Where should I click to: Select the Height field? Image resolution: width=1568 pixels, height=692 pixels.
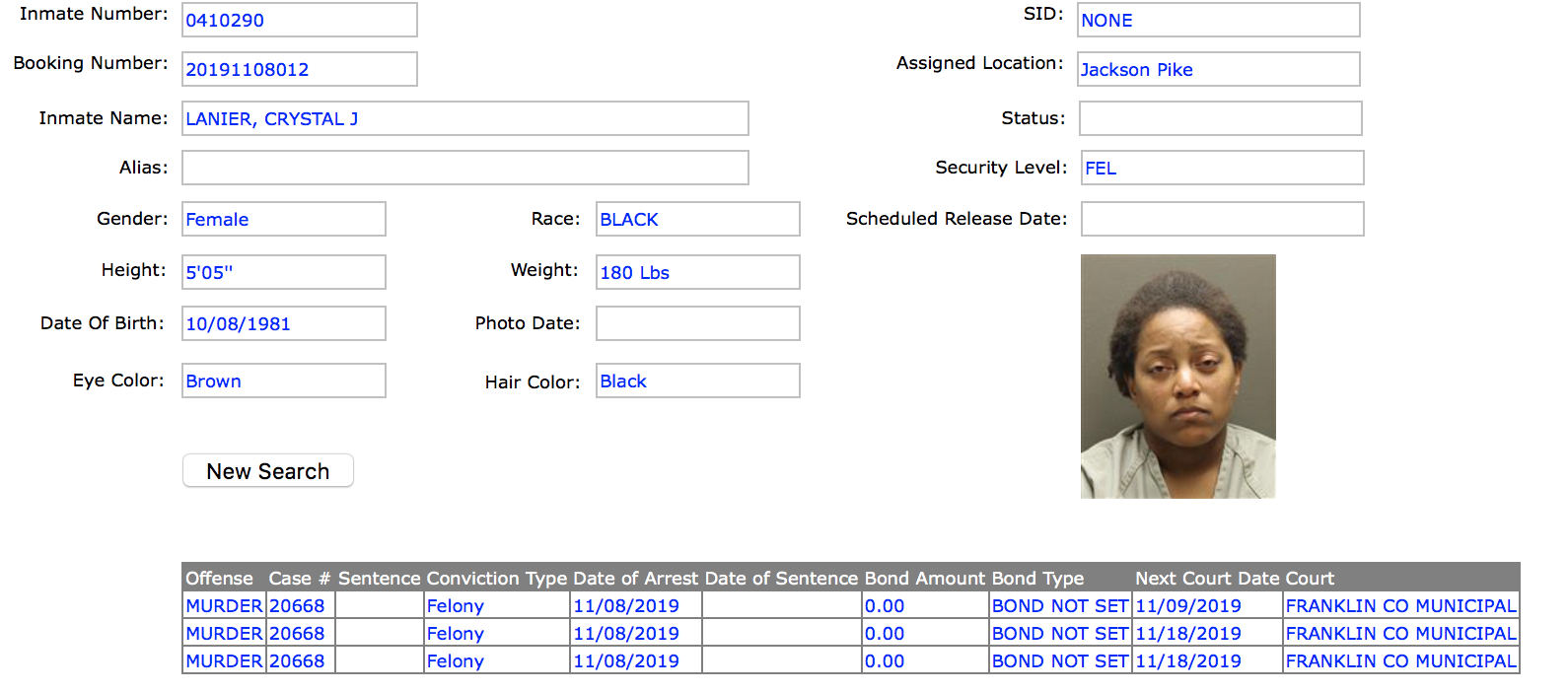283,272
